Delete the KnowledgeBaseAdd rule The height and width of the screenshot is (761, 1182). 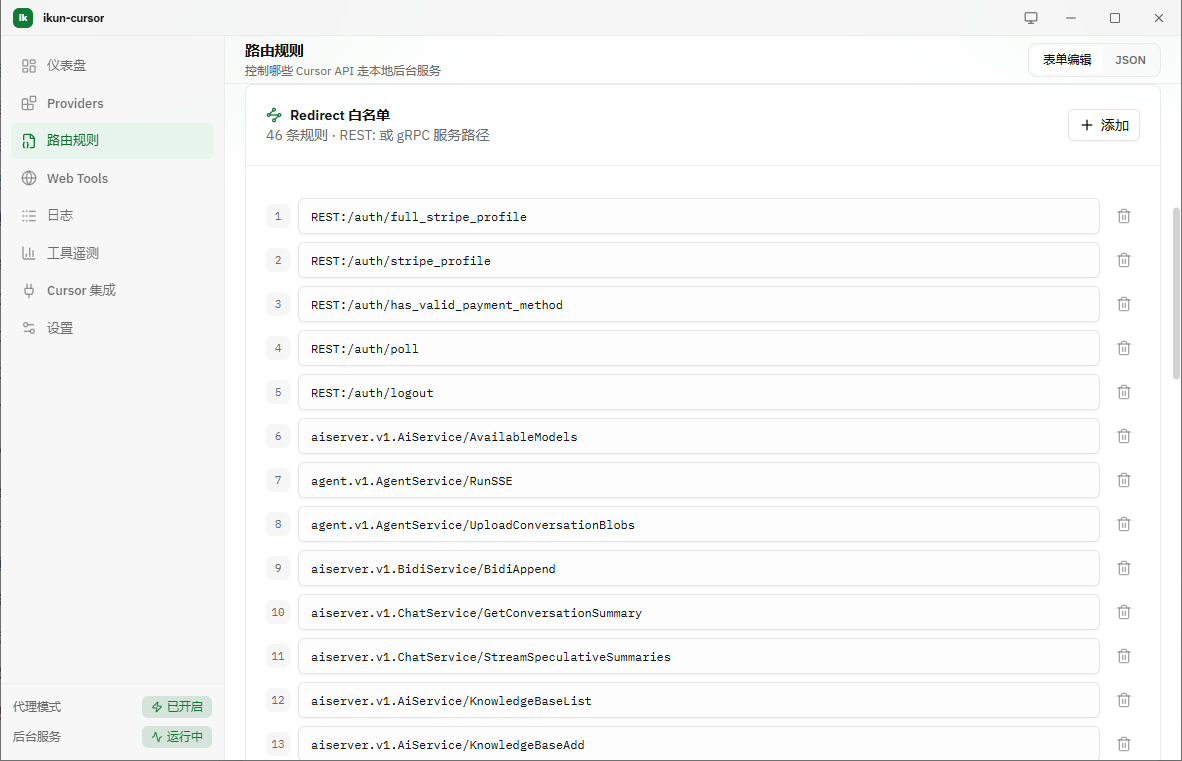coord(1123,744)
